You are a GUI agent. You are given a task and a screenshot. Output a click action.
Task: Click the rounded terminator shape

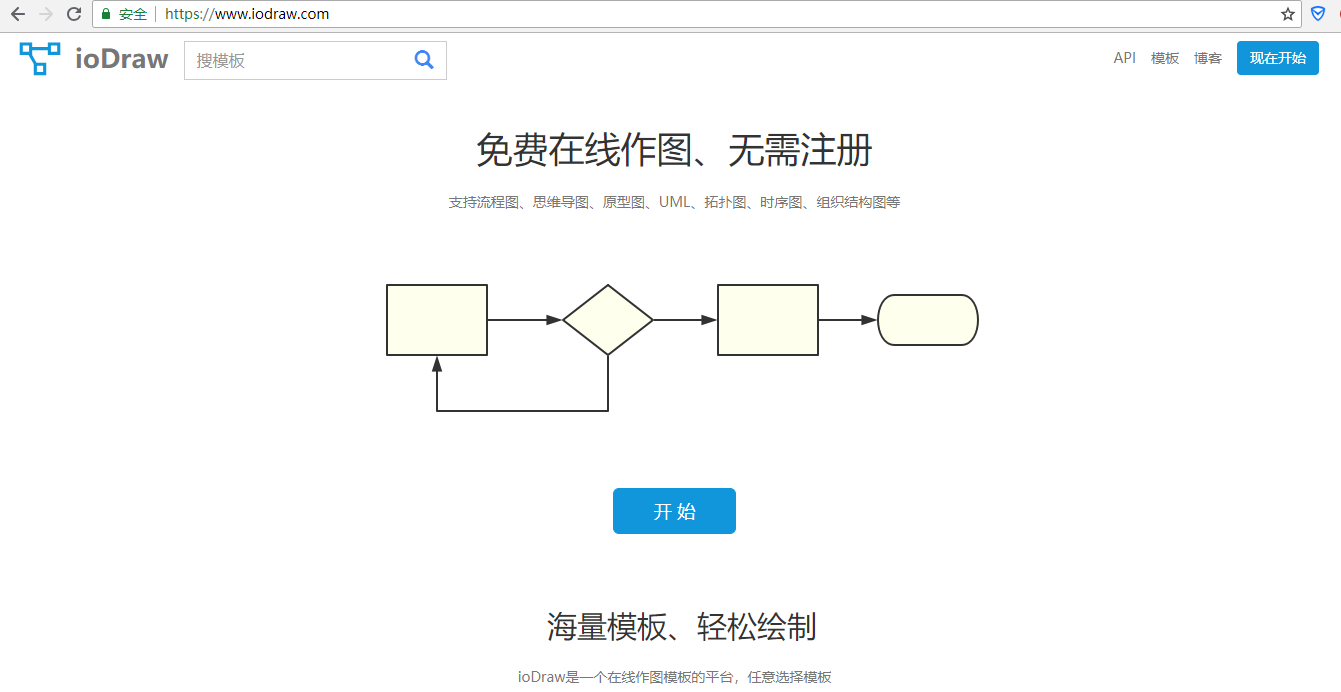coord(927,319)
